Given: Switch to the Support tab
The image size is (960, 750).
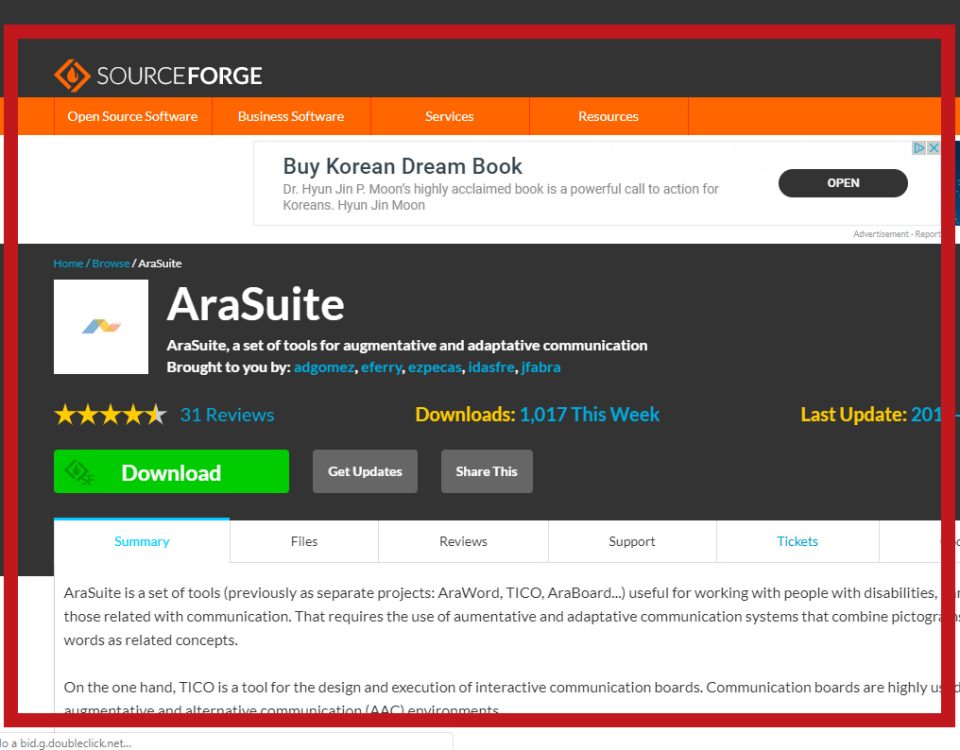Looking at the screenshot, I should pos(632,541).
